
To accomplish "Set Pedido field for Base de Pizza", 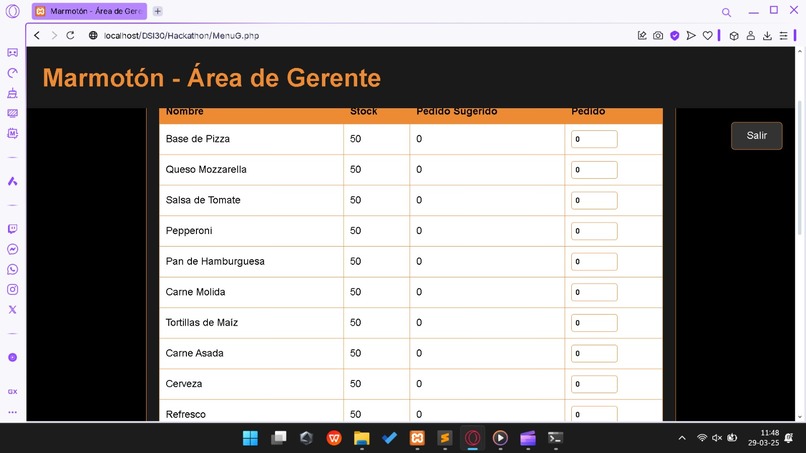I will pos(594,139).
